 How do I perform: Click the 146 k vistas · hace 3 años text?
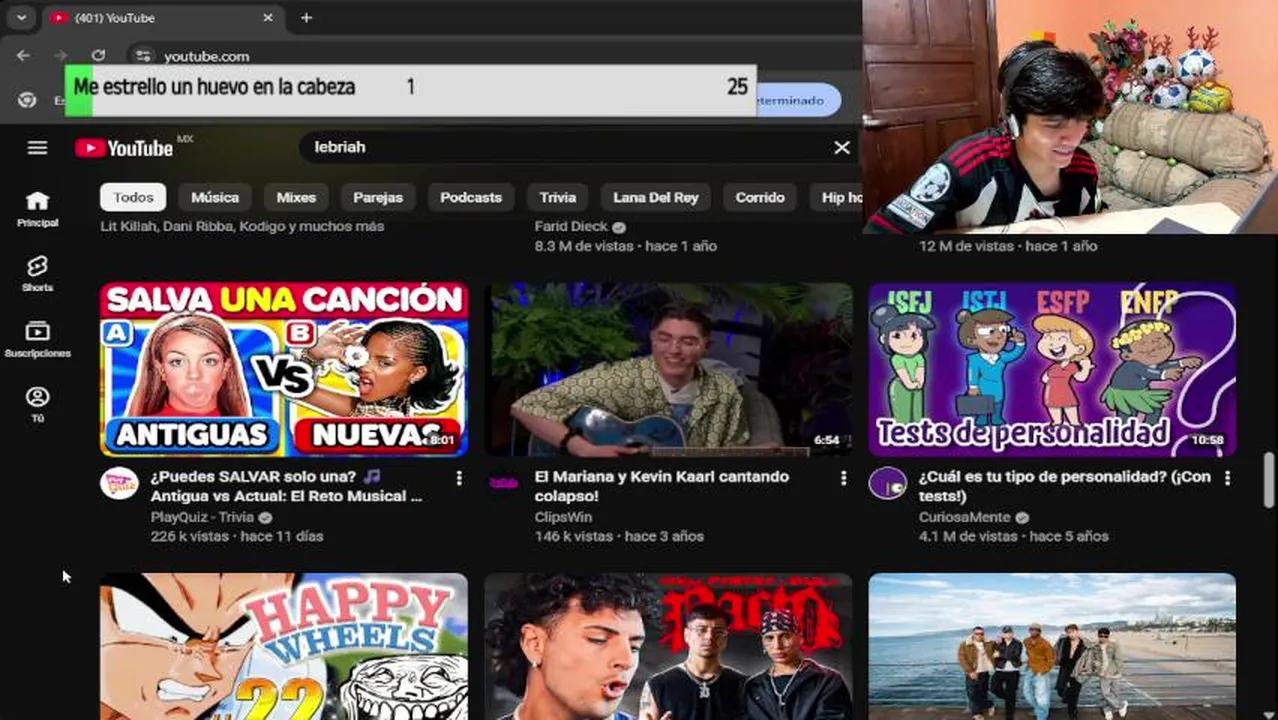[x=619, y=536]
